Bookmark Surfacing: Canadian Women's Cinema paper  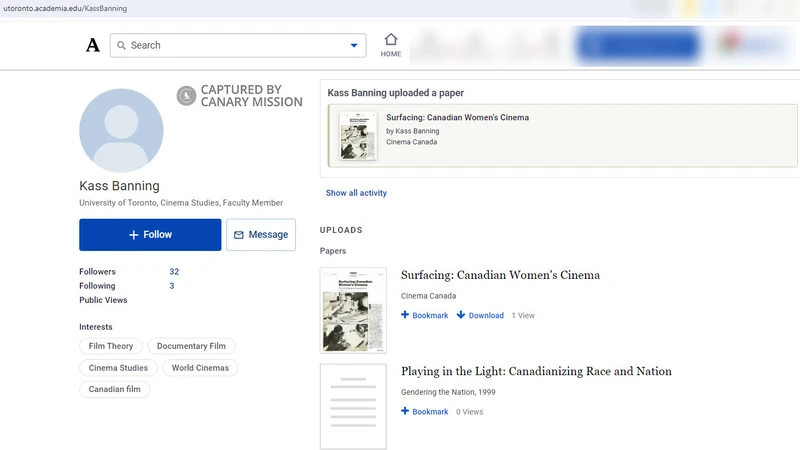point(425,315)
